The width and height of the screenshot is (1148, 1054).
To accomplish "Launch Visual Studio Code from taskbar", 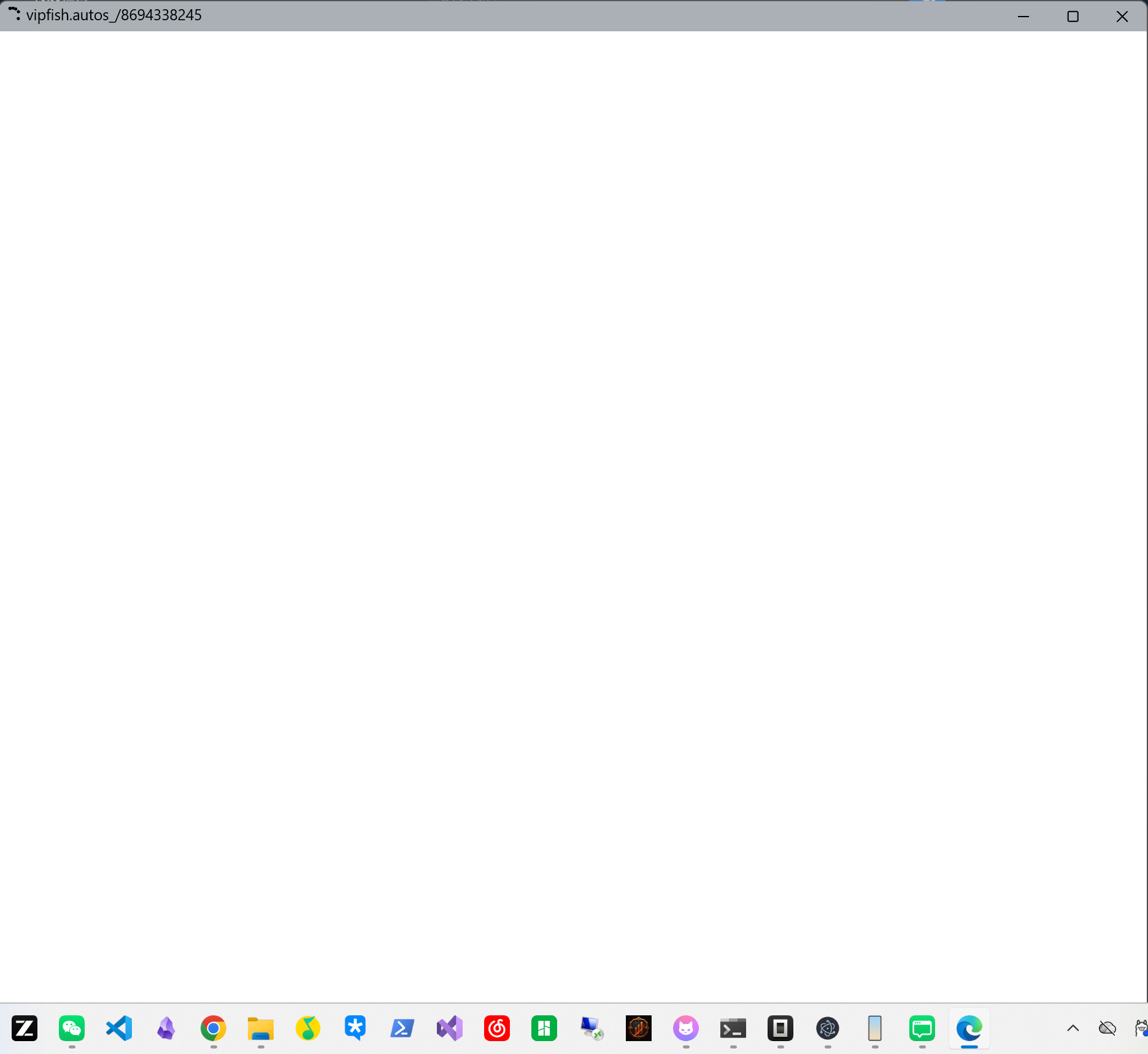I will point(119,1028).
